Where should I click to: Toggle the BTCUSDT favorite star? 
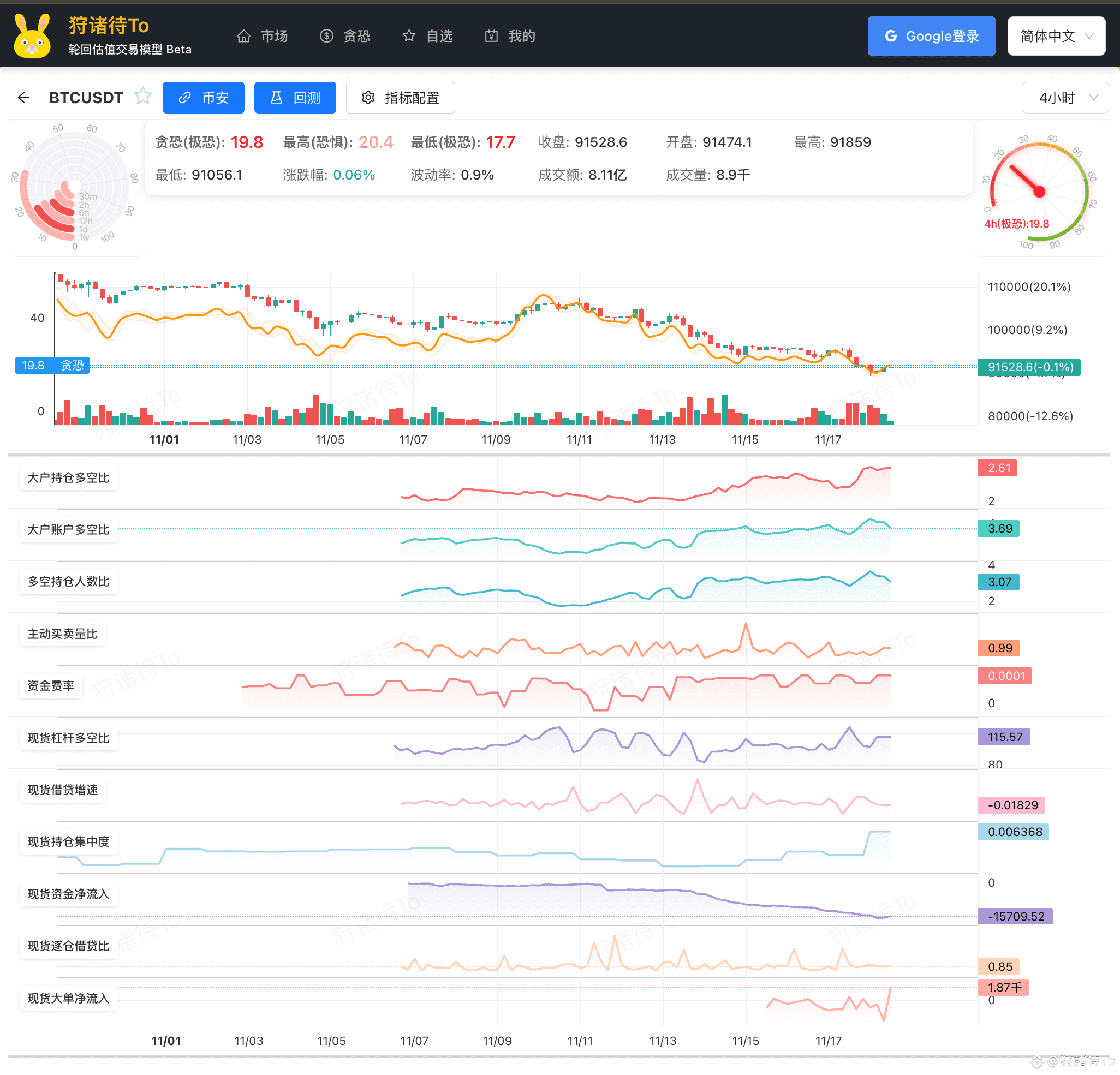143,96
